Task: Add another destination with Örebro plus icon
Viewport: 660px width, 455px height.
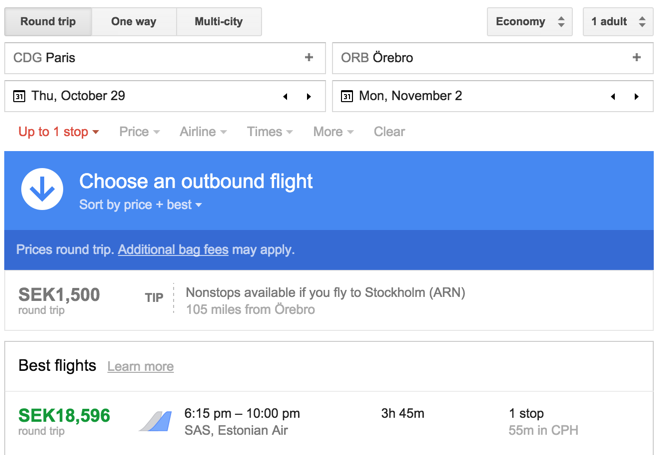Action: [x=636, y=58]
